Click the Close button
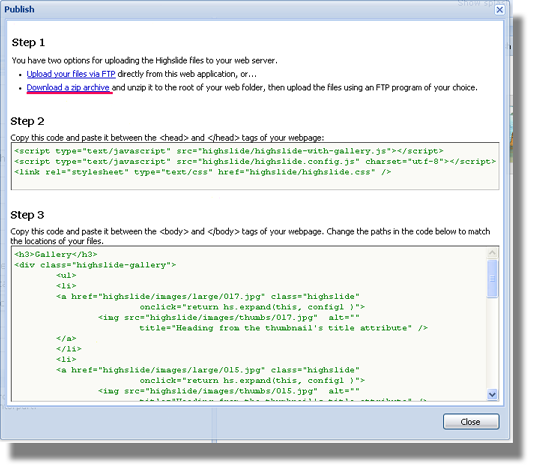Screen dimensions: 535x465 click(471, 422)
